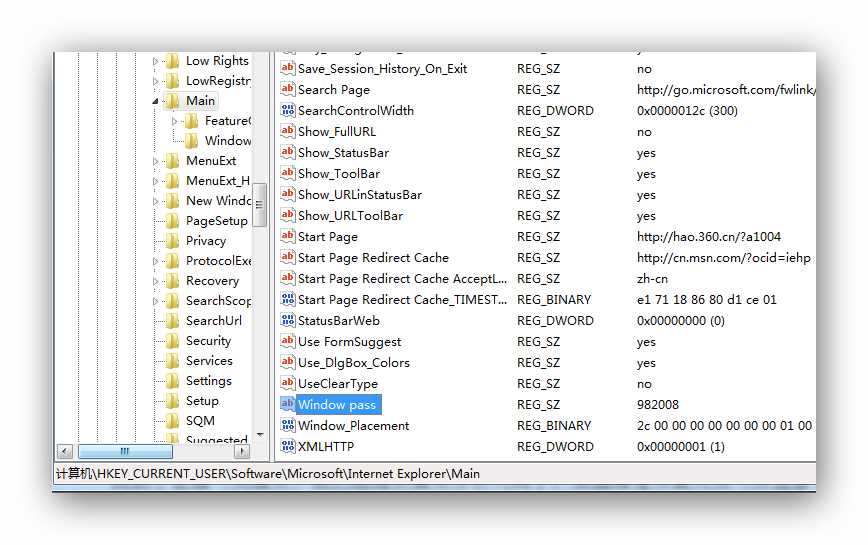
Task: Expand the New Windows key arrow
Action: 155,201
